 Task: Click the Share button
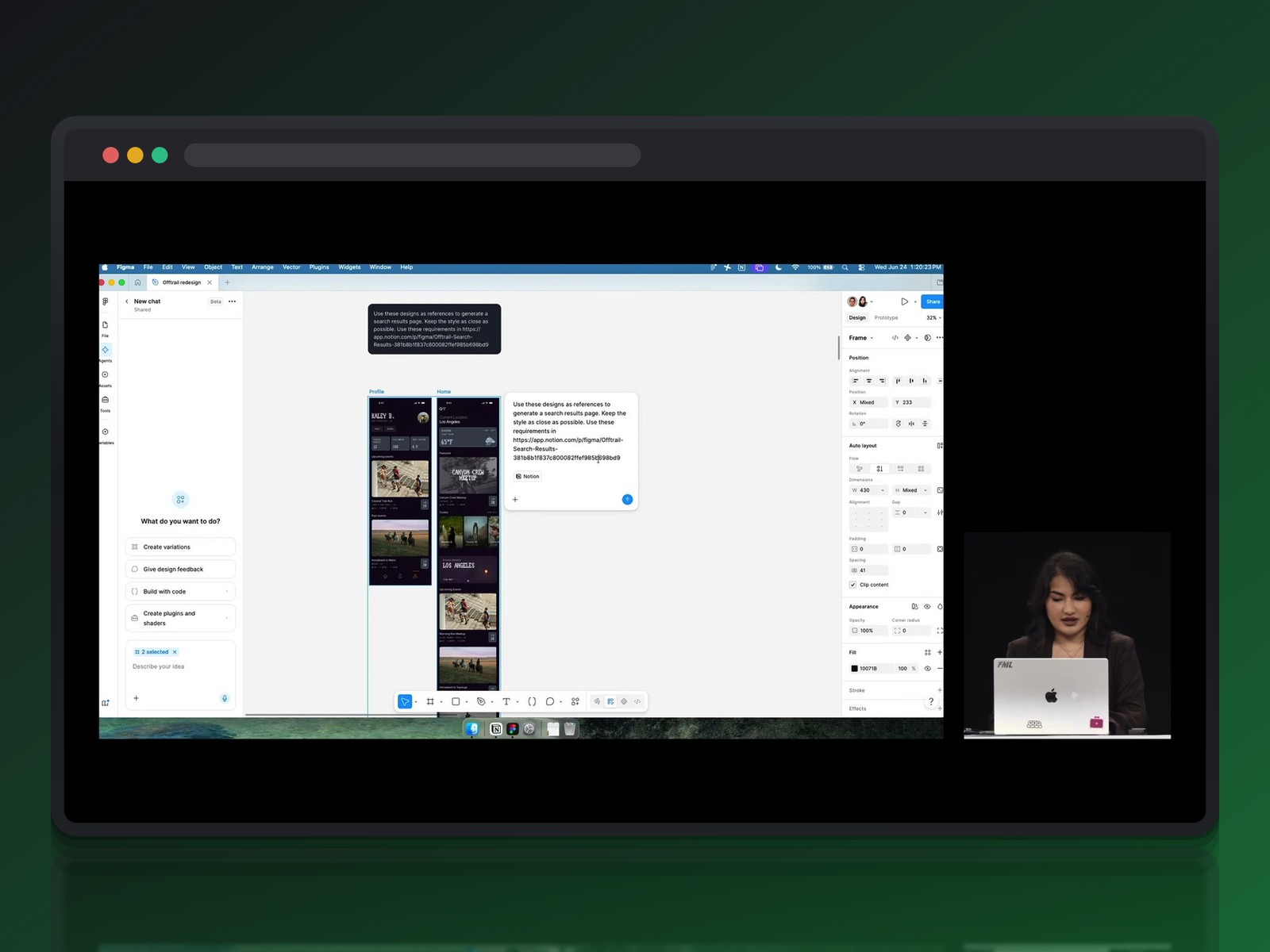[x=933, y=301]
